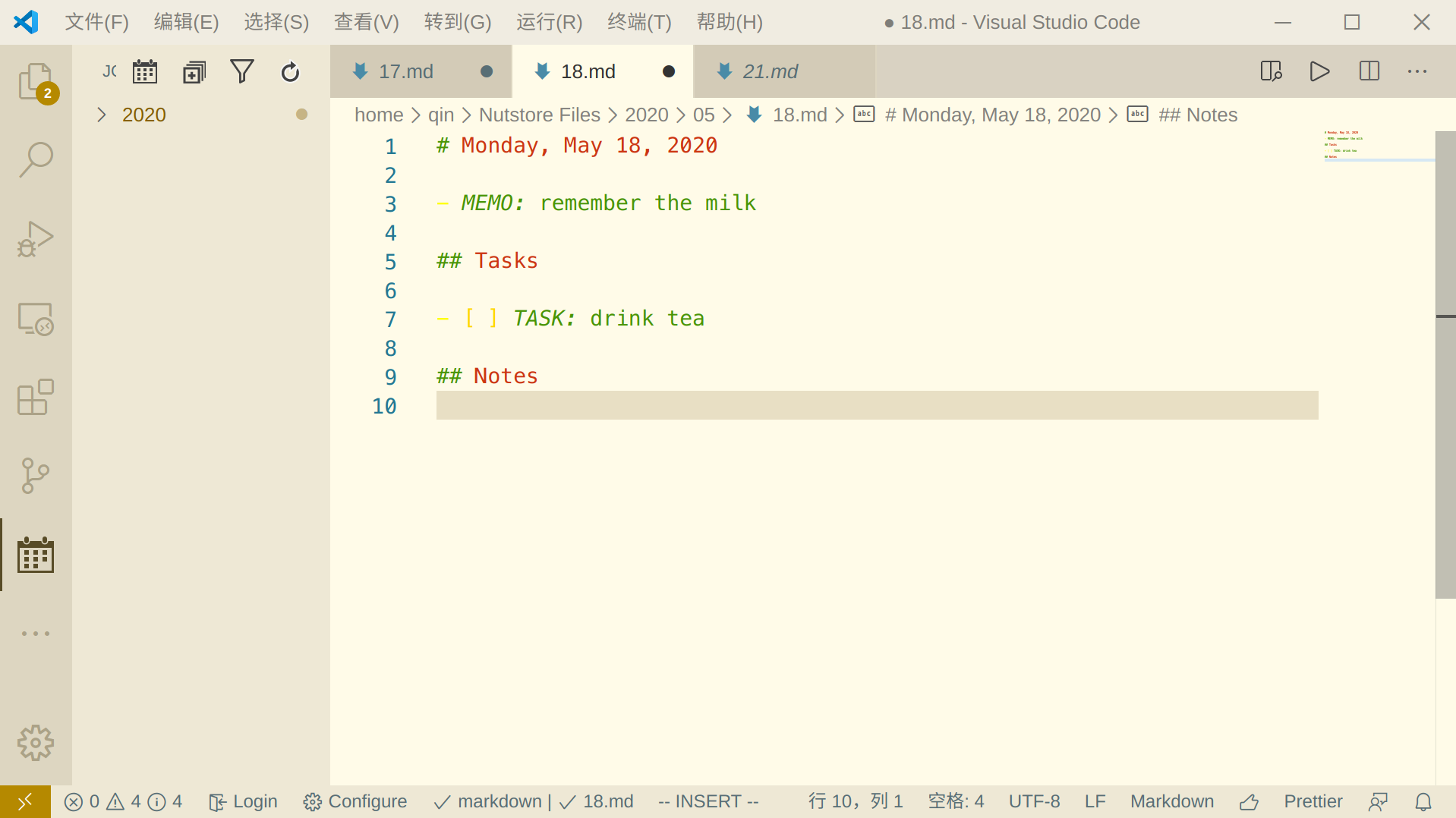Filter journal entries in sidebar
The width and height of the screenshot is (1456, 818).
pyautogui.click(x=242, y=71)
